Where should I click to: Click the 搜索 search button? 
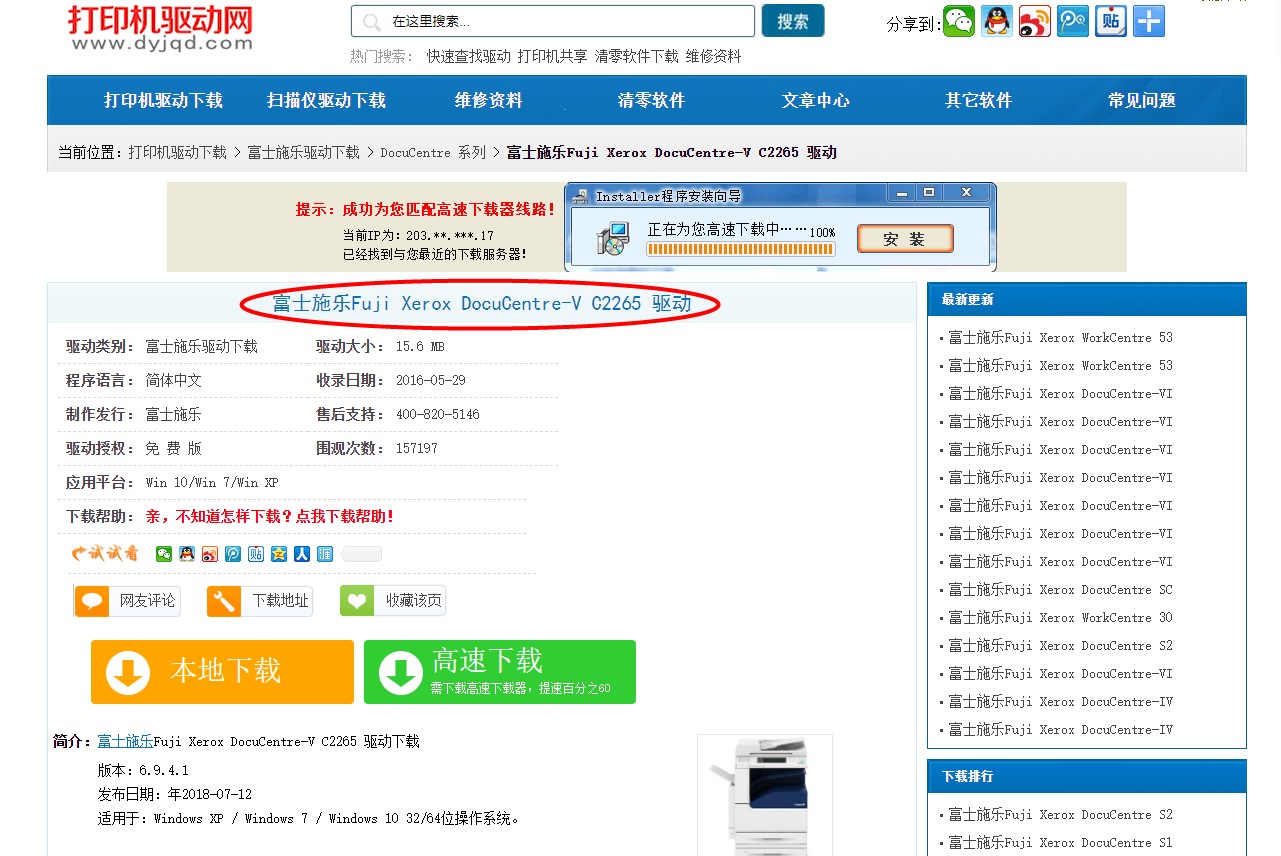click(x=793, y=21)
